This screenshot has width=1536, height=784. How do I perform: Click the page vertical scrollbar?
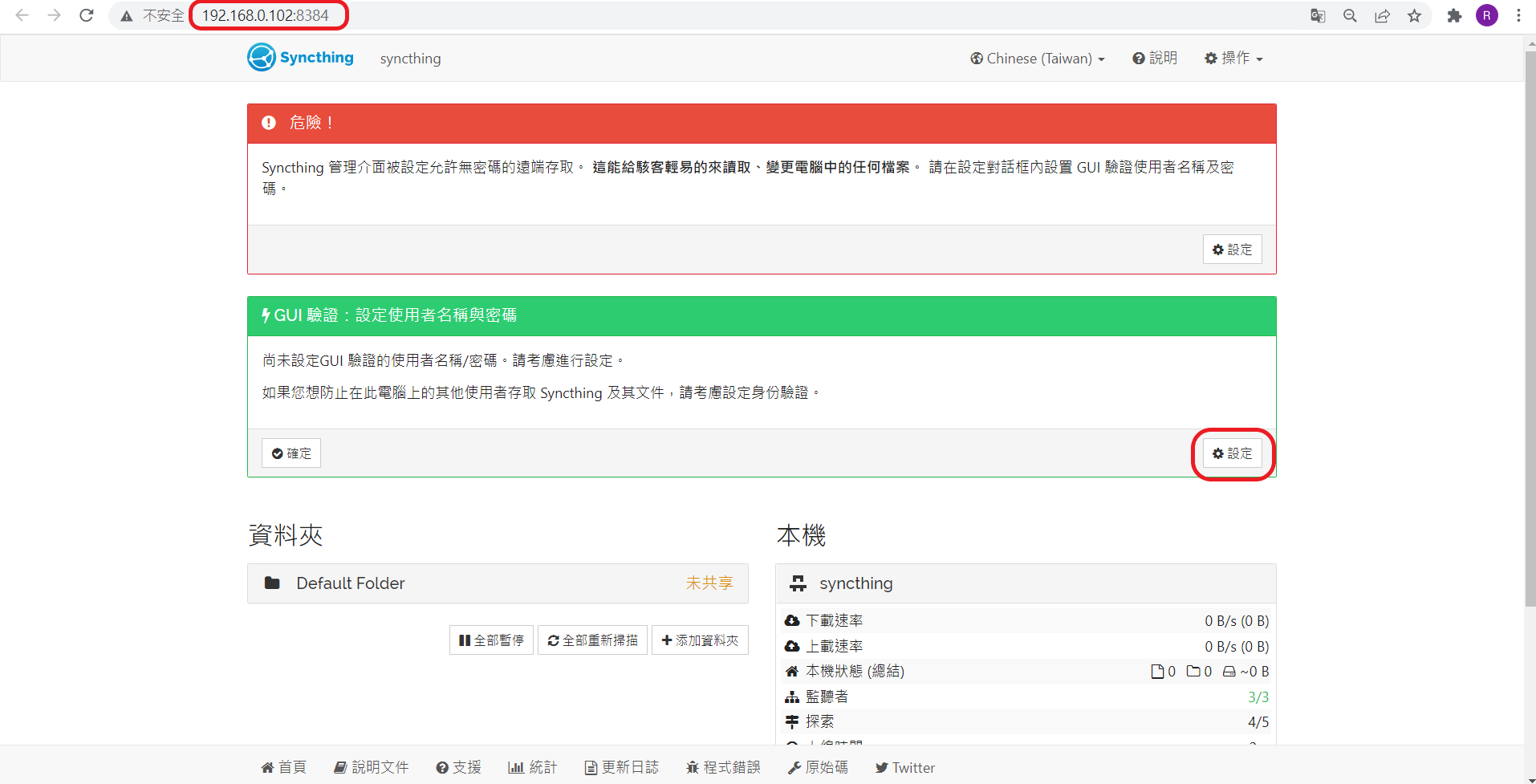click(1530, 329)
